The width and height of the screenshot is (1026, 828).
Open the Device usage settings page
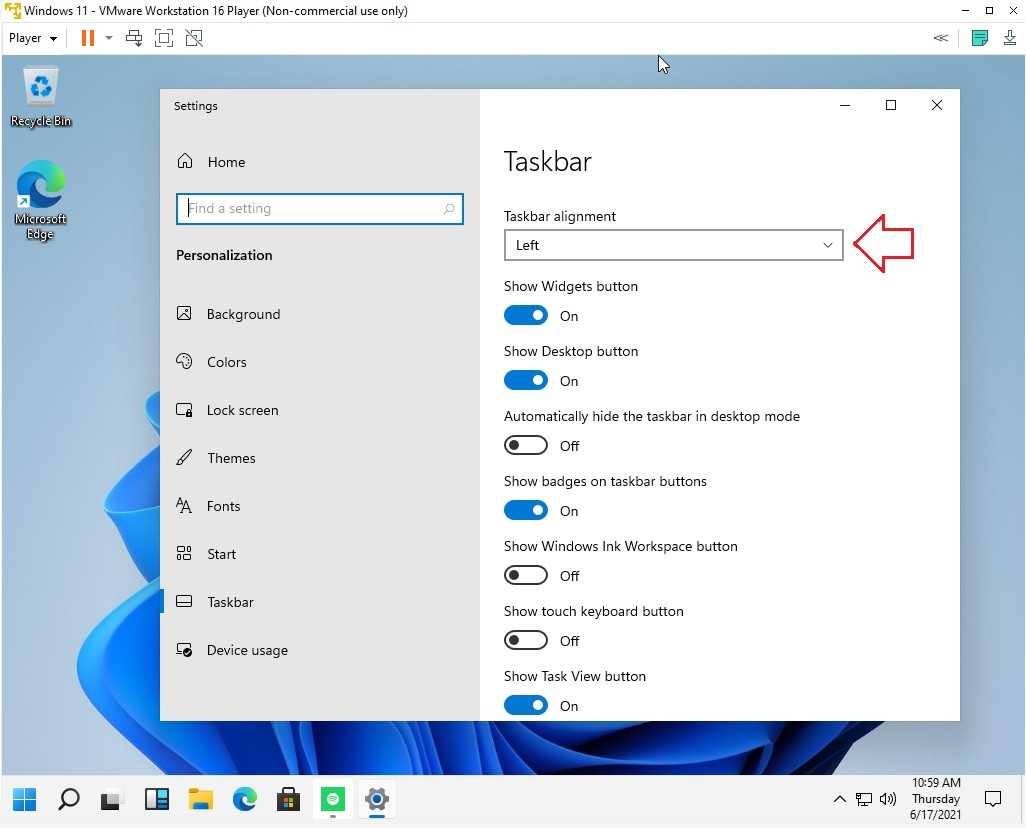pyautogui.click(x=232, y=650)
